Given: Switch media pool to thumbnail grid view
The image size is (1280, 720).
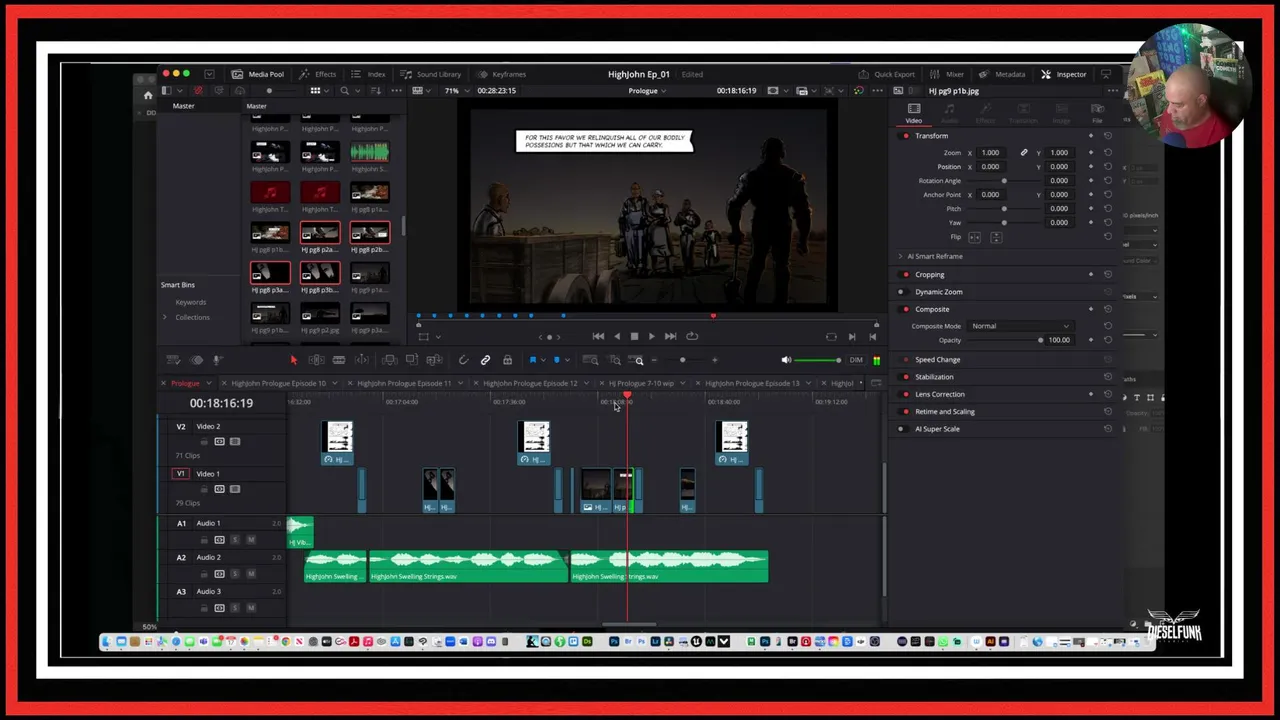Looking at the screenshot, I should click(x=315, y=91).
